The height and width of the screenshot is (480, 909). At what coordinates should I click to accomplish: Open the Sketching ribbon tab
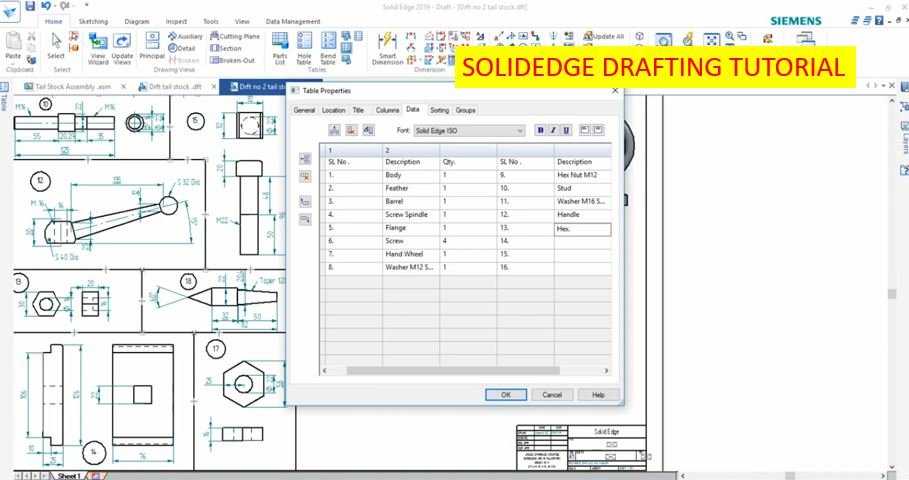pos(93,21)
